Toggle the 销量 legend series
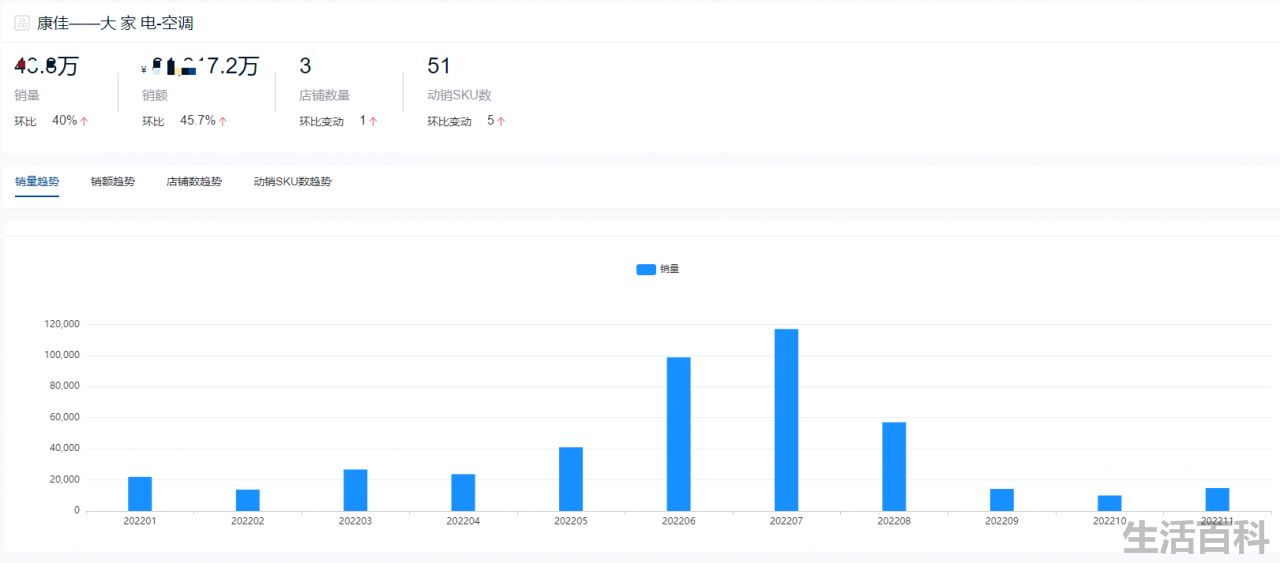 pos(658,269)
